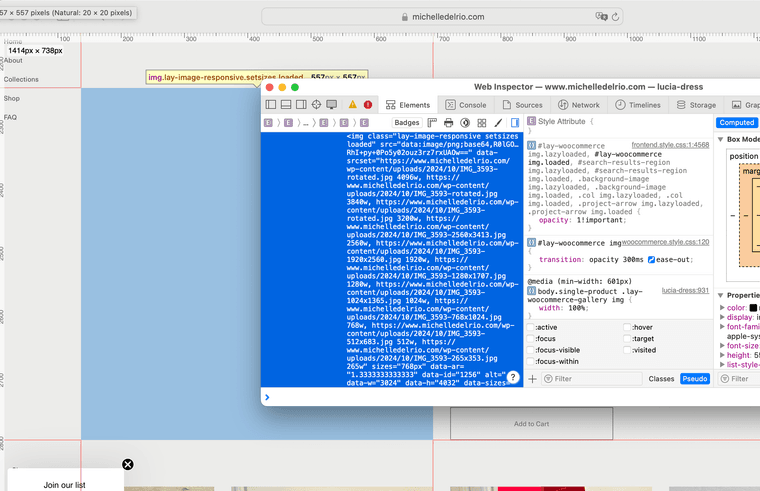Enable the :hover pseudo-class checkbox
Viewport: 760px width, 491px height.
(628, 327)
